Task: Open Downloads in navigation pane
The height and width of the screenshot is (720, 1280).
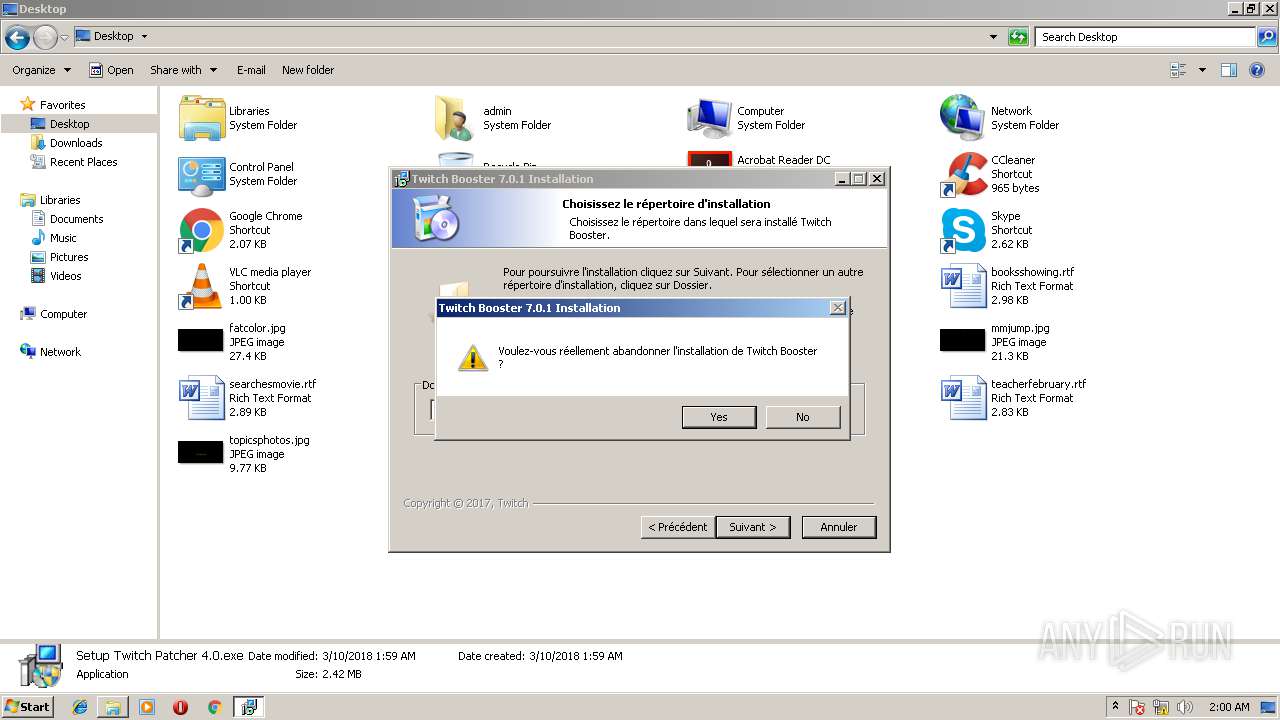Action: [76, 143]
